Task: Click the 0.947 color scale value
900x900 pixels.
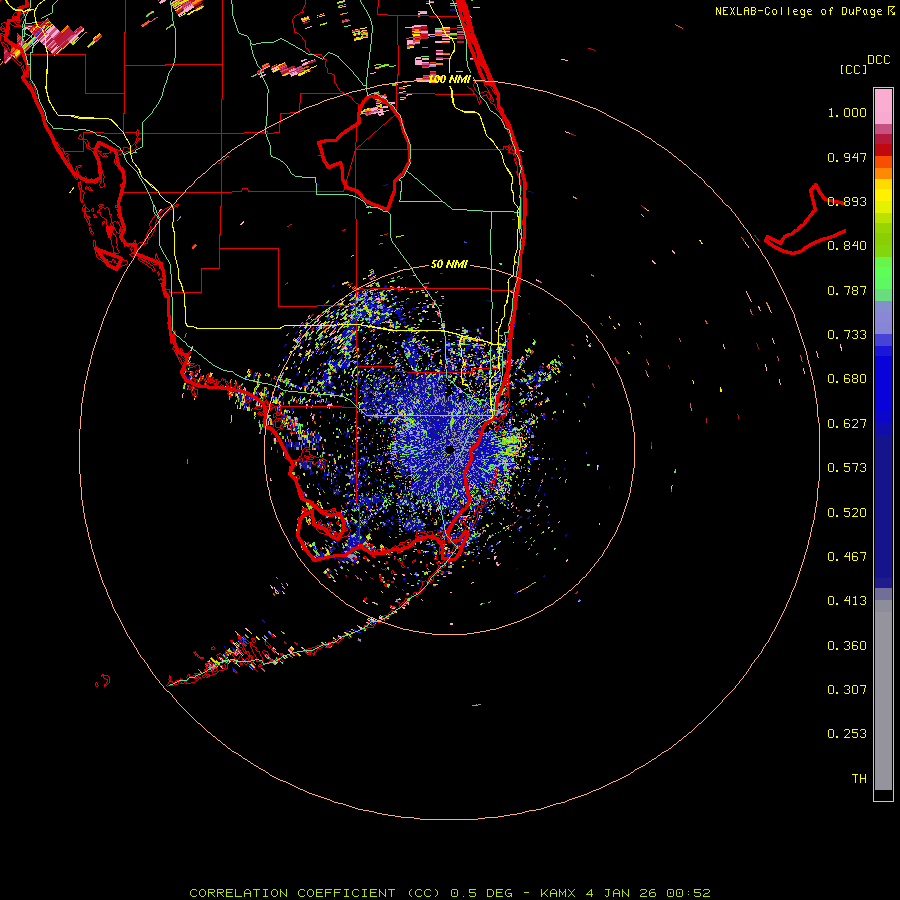Action: 847,157
